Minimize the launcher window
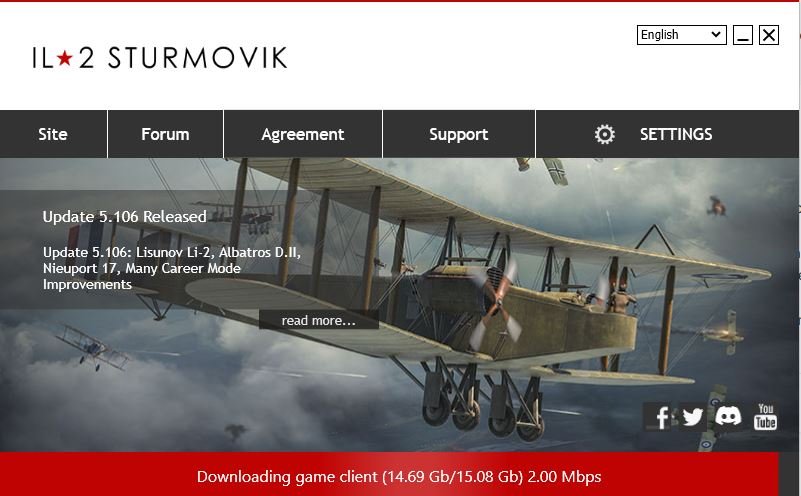The height and width of the screenshot is (496, 801). (x=743, y=35)
